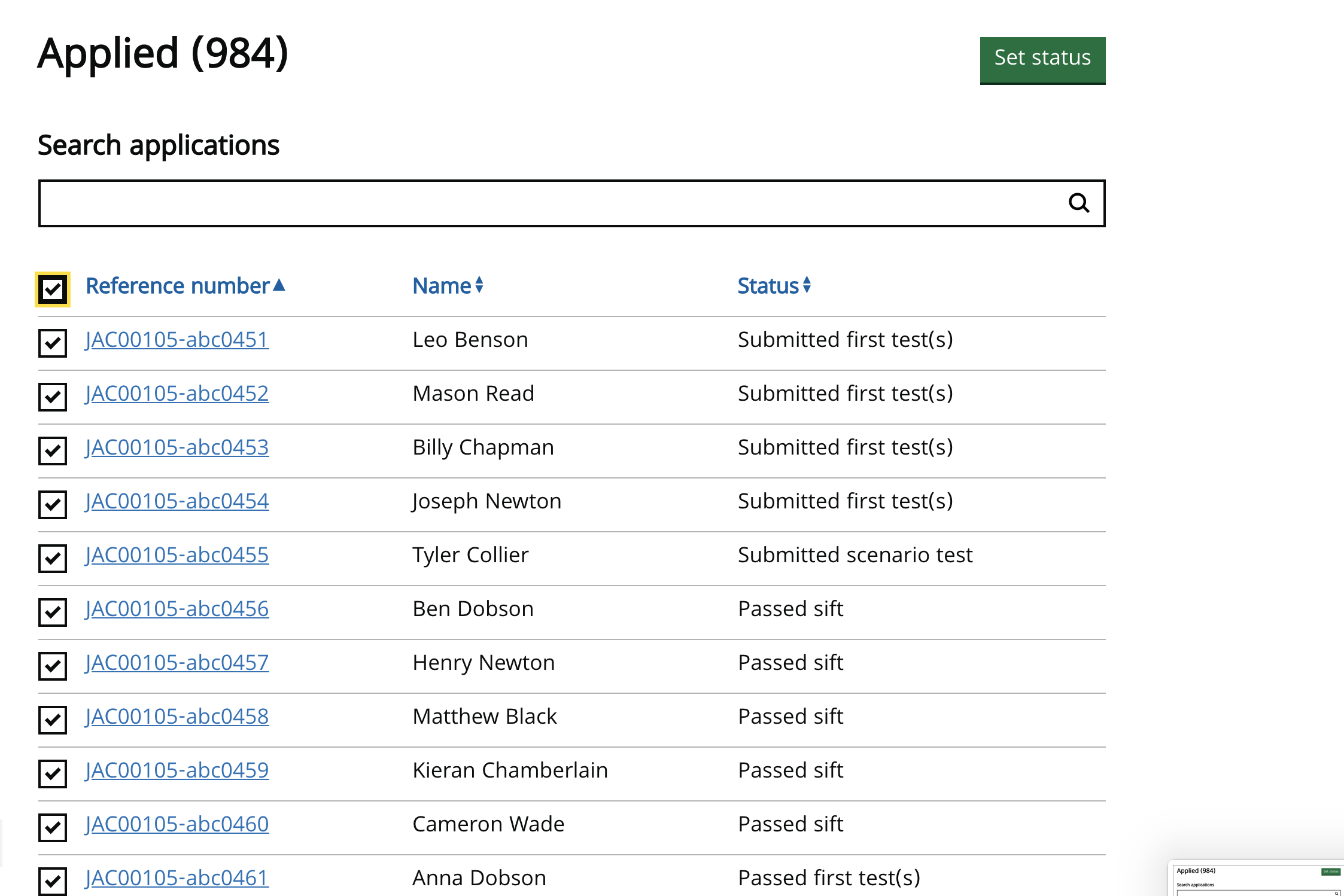Open application JAC00105-abc0452
The image size is (1344, 896).
[177, 394]
